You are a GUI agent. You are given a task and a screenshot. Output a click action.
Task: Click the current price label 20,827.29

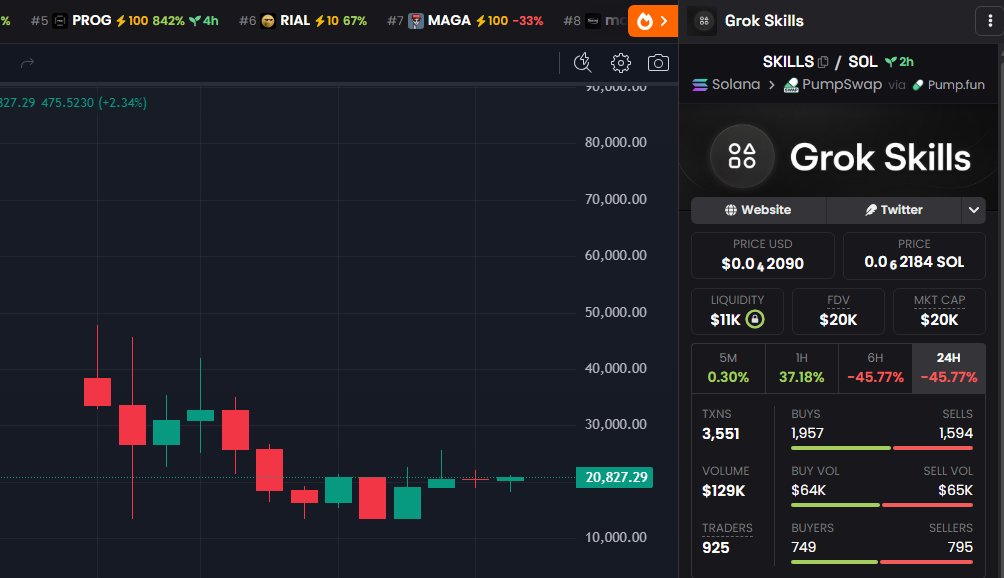[x=614, y=477]
